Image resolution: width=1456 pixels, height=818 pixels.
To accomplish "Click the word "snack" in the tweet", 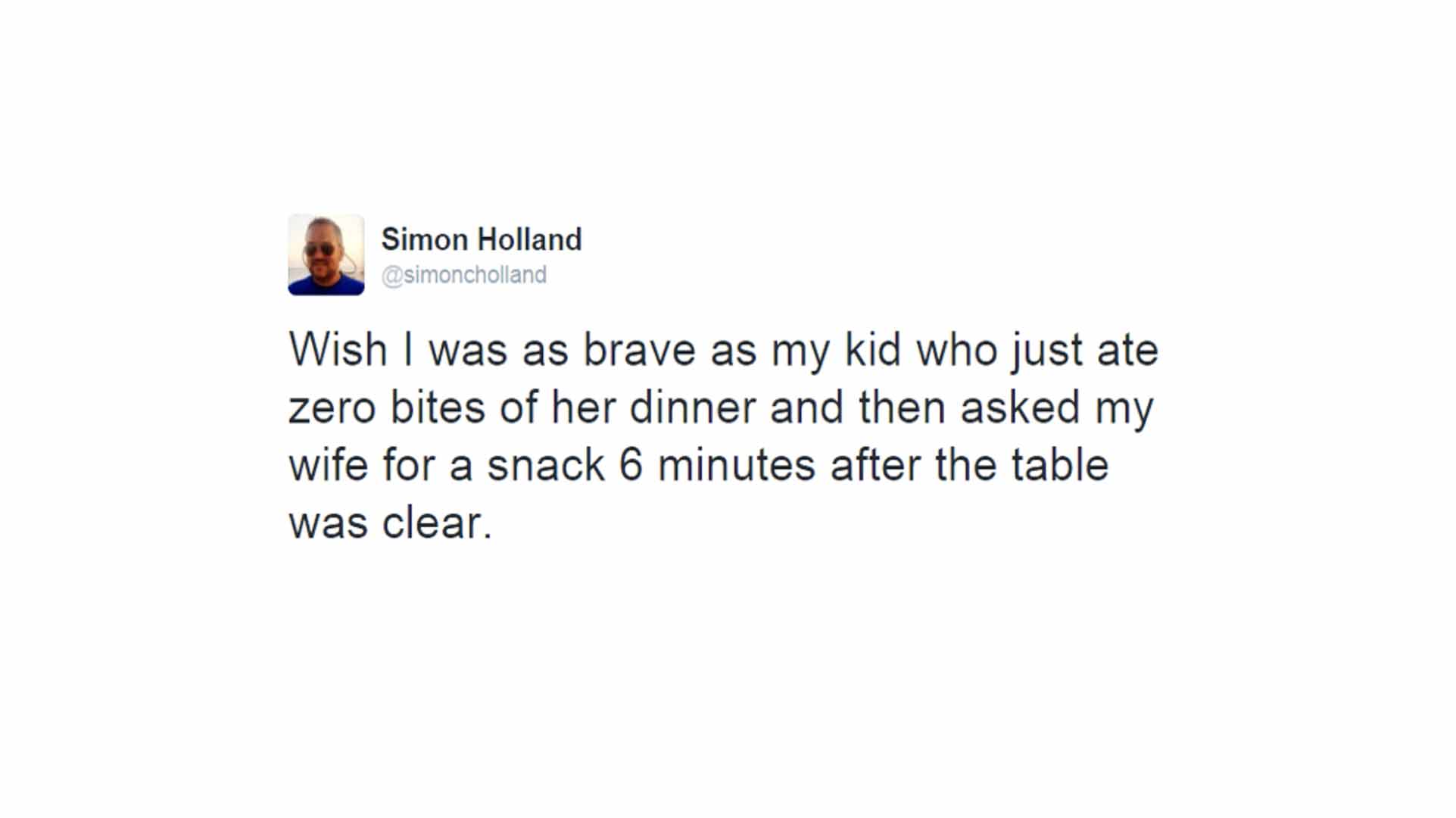I will pyautogui.click(x=545, y=465).
